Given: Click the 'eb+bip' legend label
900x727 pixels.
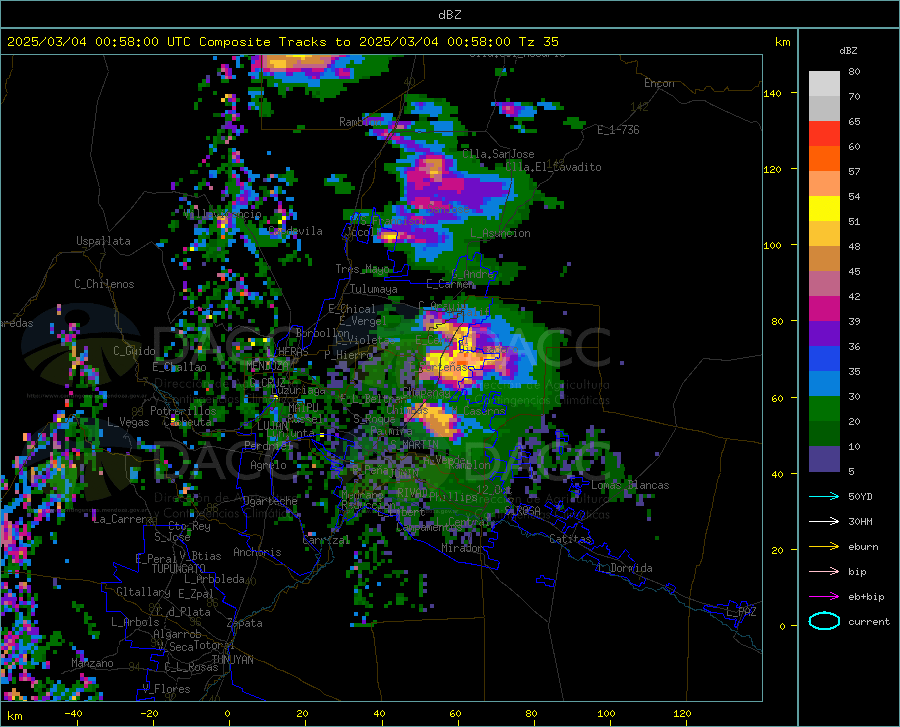Looking at the screenshot, I should tap(866, 597).
